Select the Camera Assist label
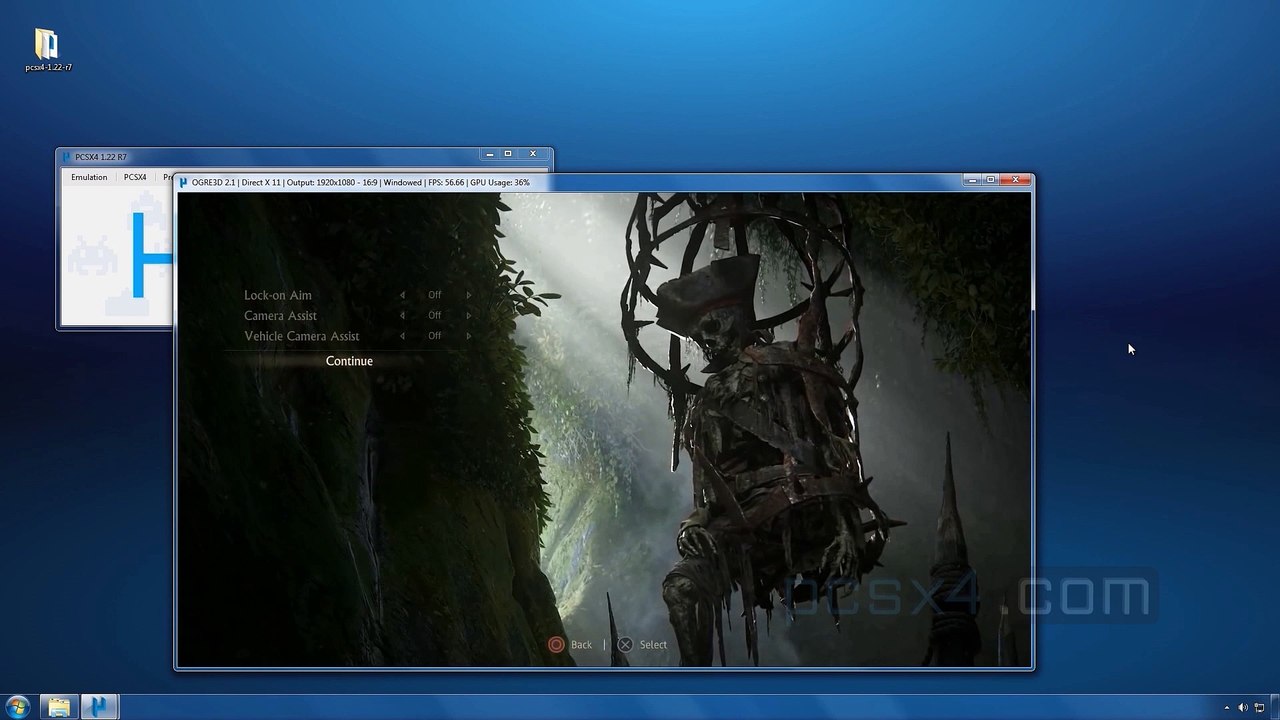This screenshot has height=720, width=1280. tap(280, 315)
